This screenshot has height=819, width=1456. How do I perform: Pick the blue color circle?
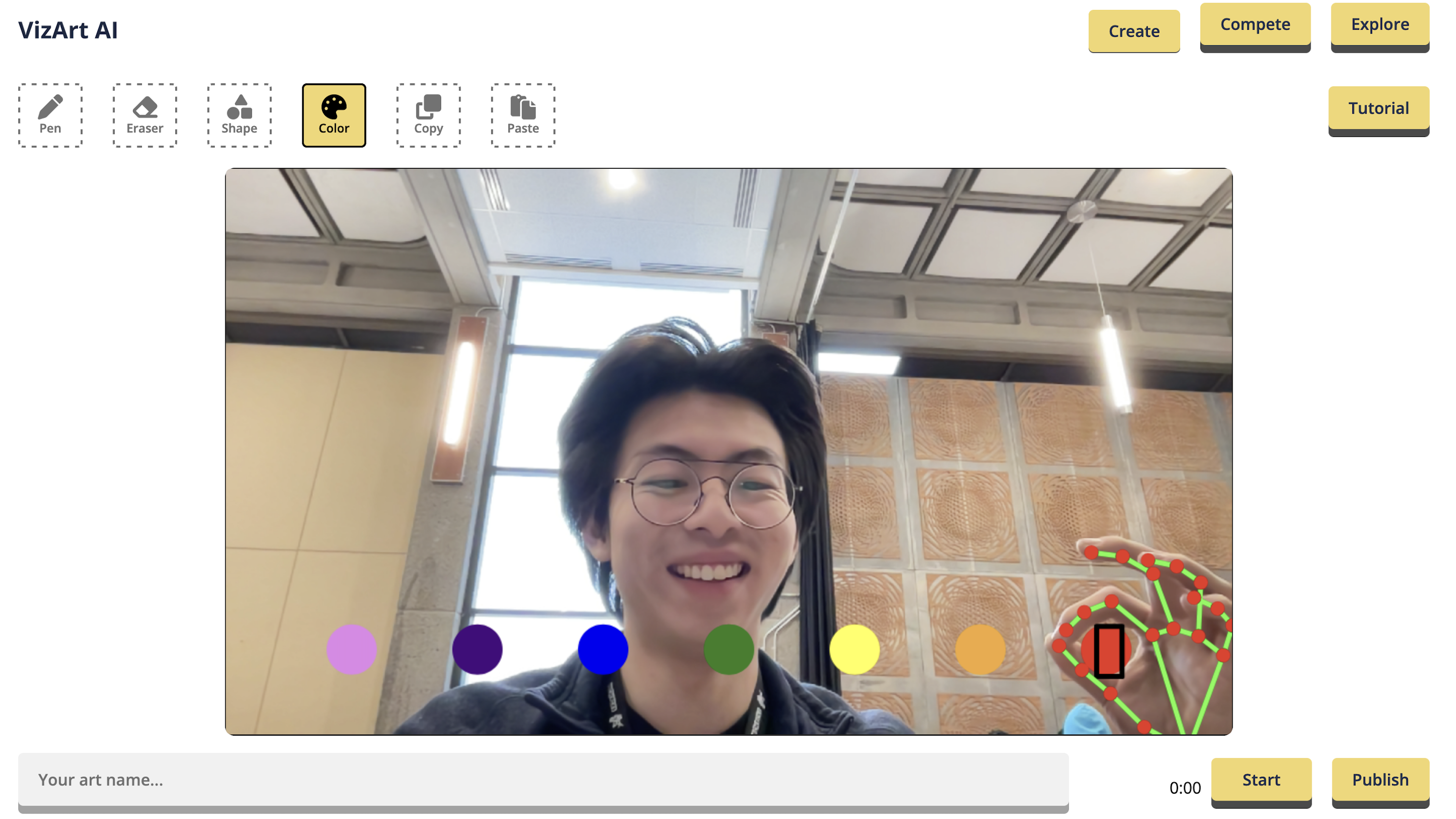point(603,649)
